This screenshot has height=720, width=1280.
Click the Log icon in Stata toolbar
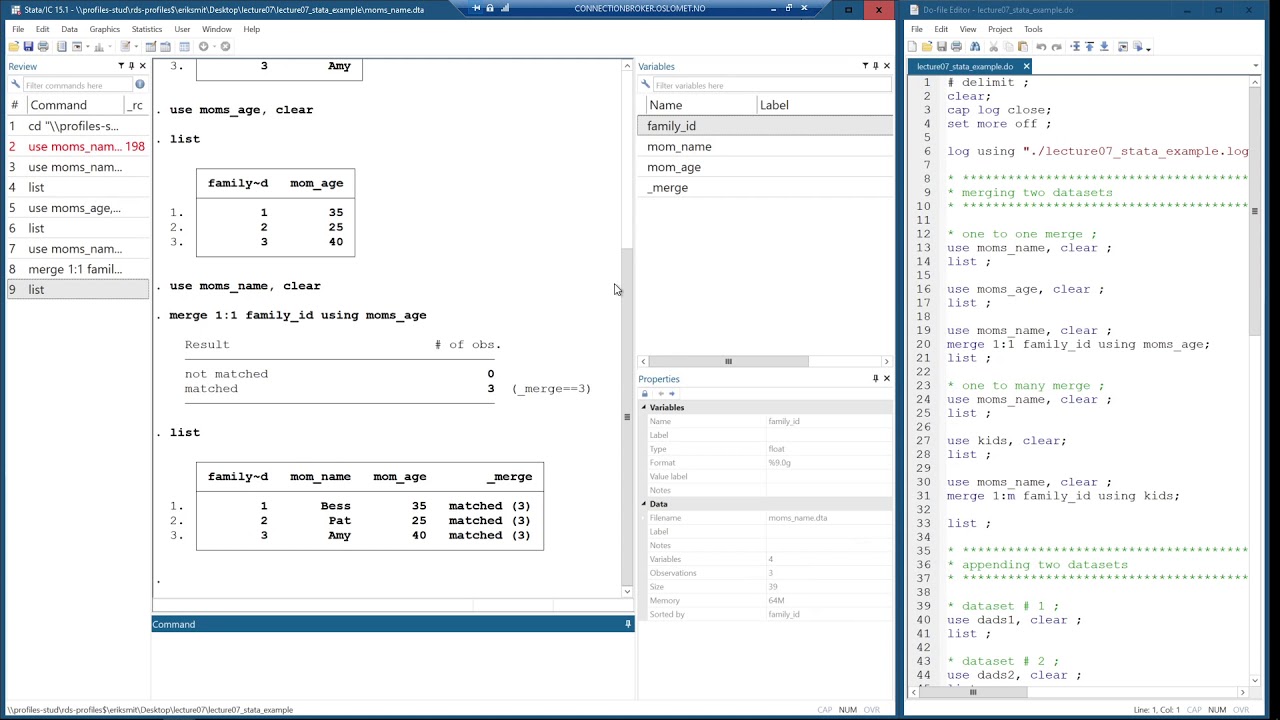click(61, 46)
